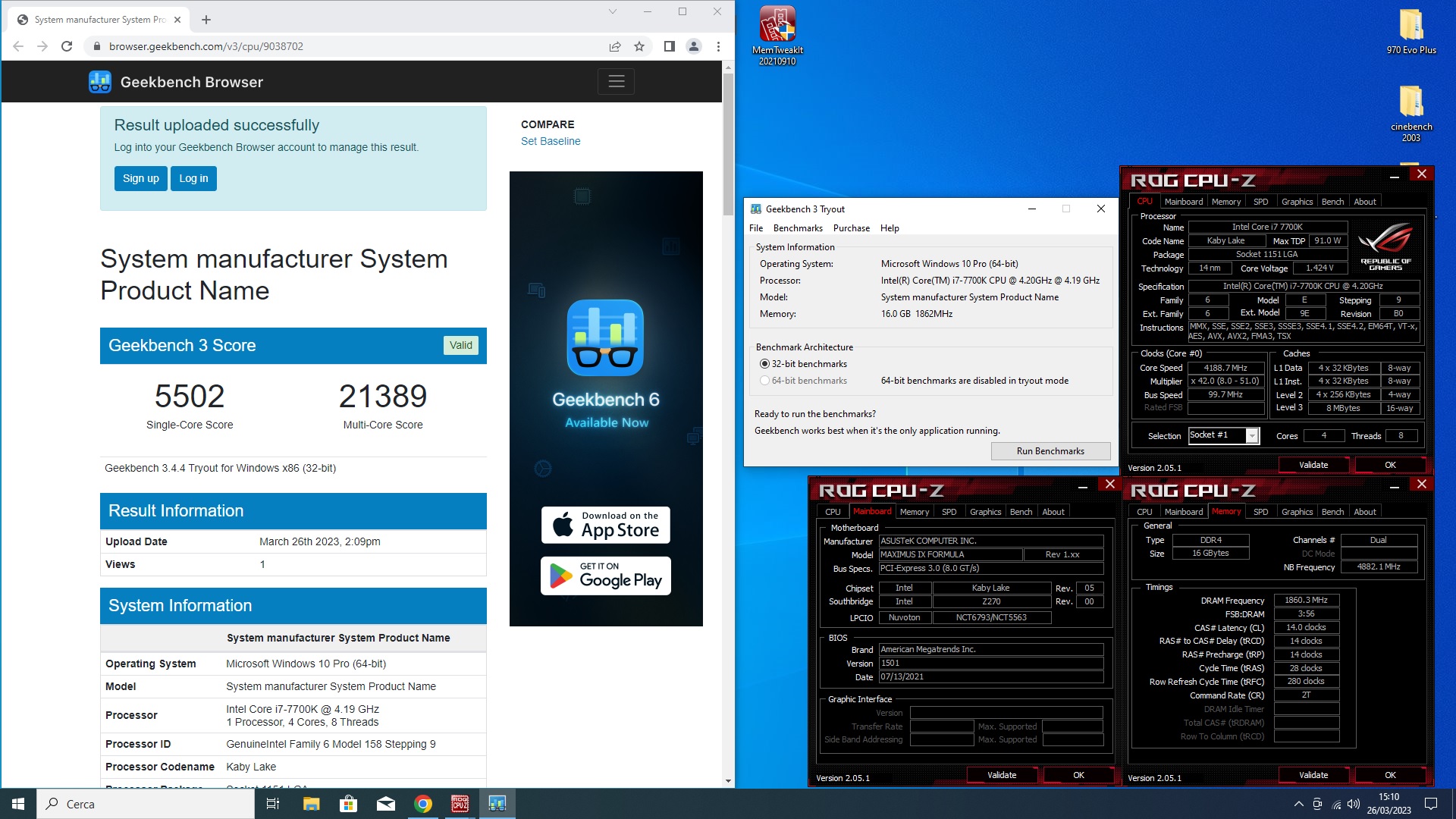1456x819 pixels.
Task: Click the Geekbench Browser logo icon
Action: pyautogui.click(x=99, y=82)
